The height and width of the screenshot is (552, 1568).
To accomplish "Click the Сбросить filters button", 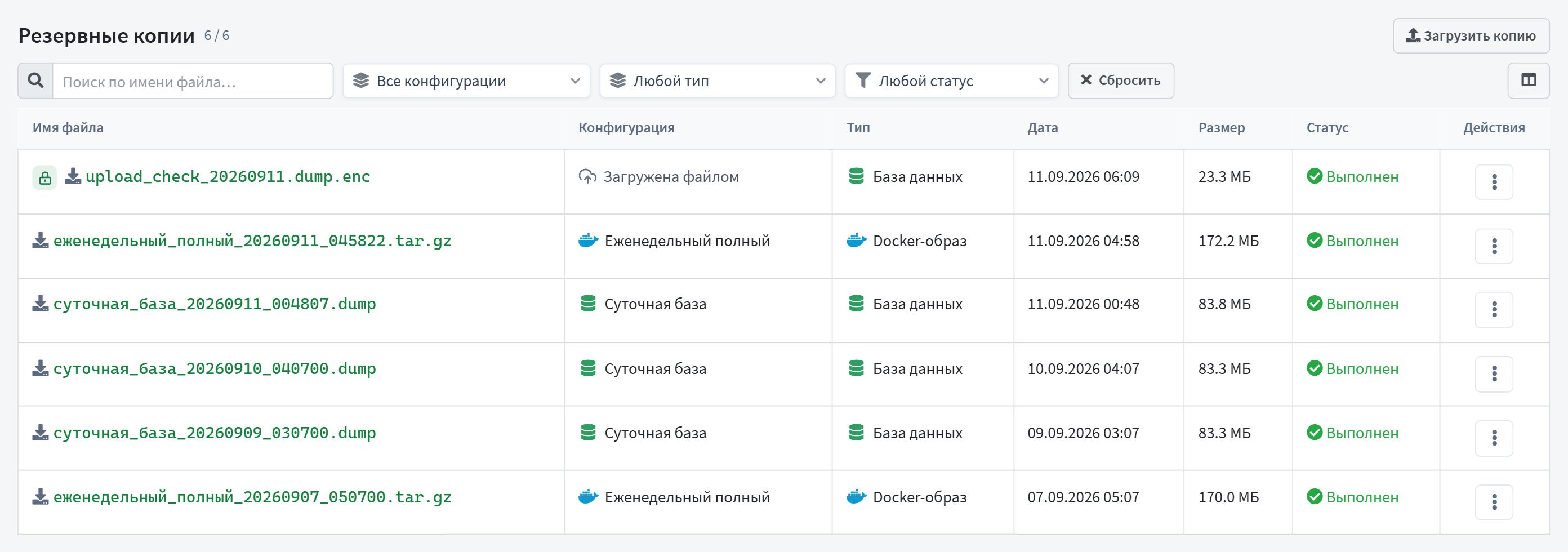I will click(1121, 81).
